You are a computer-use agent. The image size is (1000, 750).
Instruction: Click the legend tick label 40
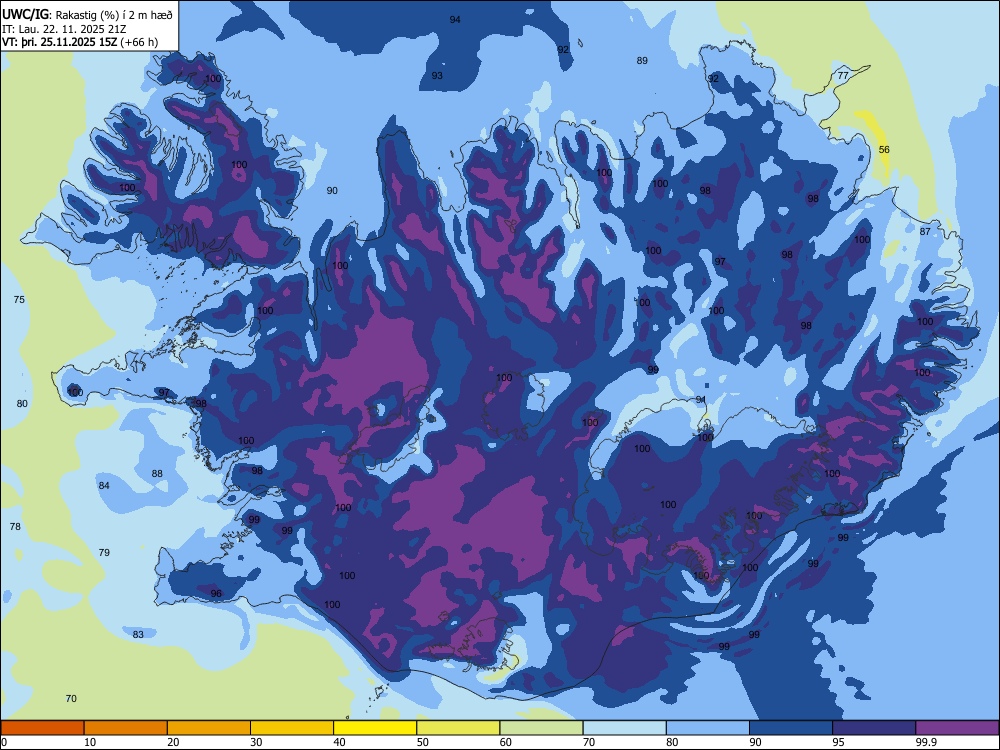pos(339,742)
